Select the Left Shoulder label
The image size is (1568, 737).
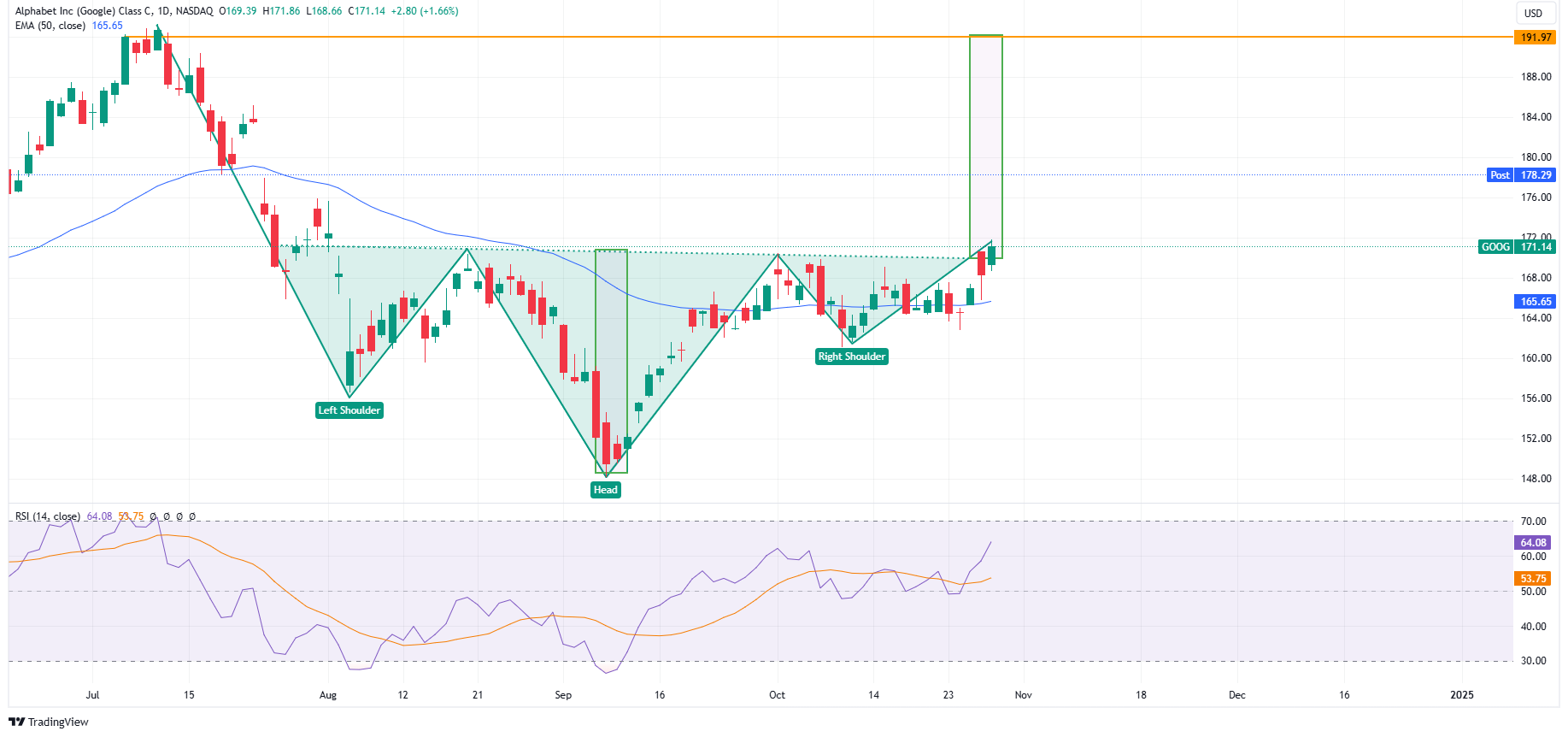(349, 410)
